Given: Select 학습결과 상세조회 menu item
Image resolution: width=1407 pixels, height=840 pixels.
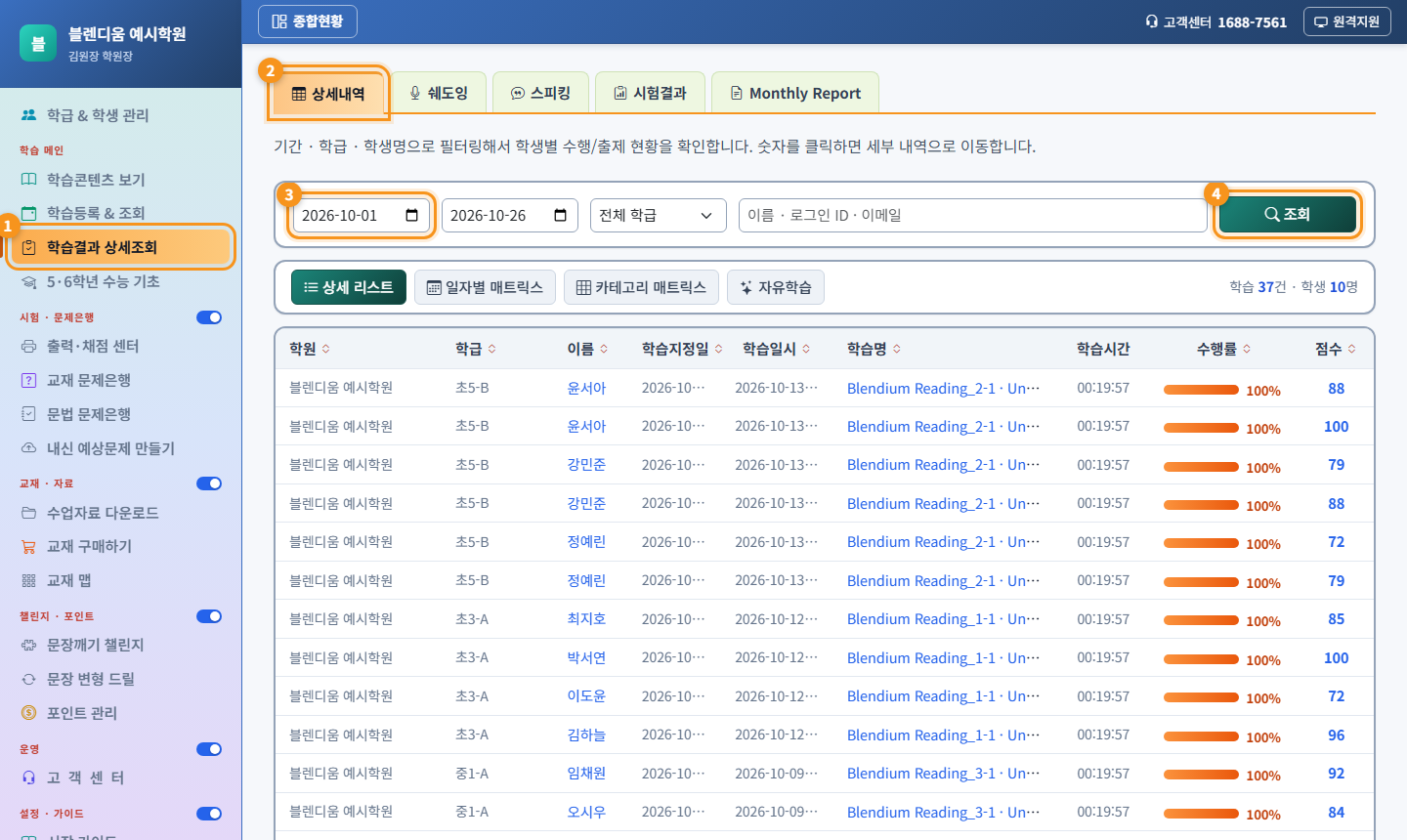Looking at the screenshot, I should point(121,247).
